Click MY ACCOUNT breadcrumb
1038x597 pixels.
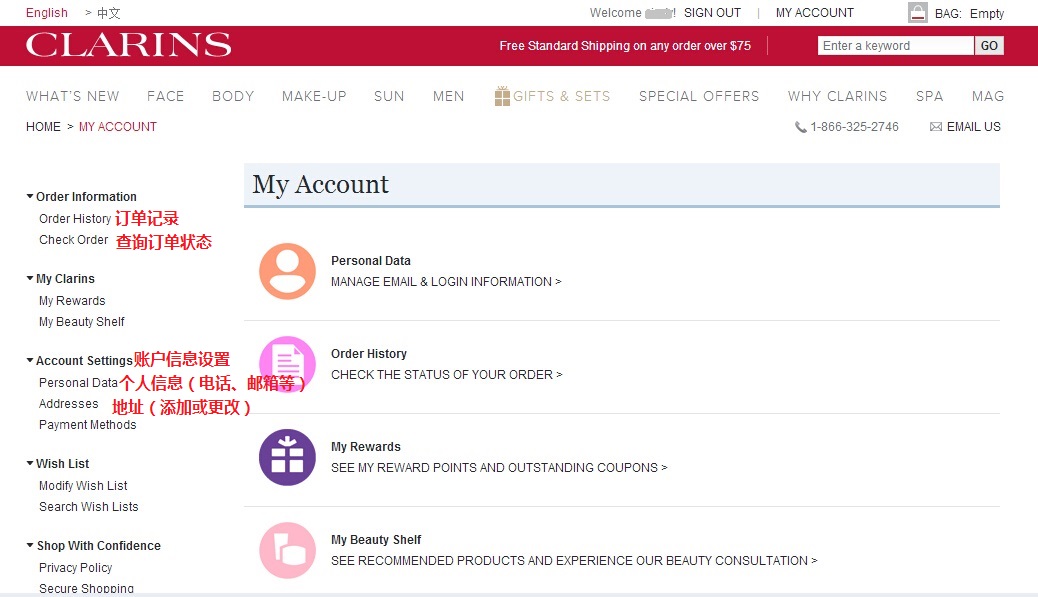pos(118,126)
